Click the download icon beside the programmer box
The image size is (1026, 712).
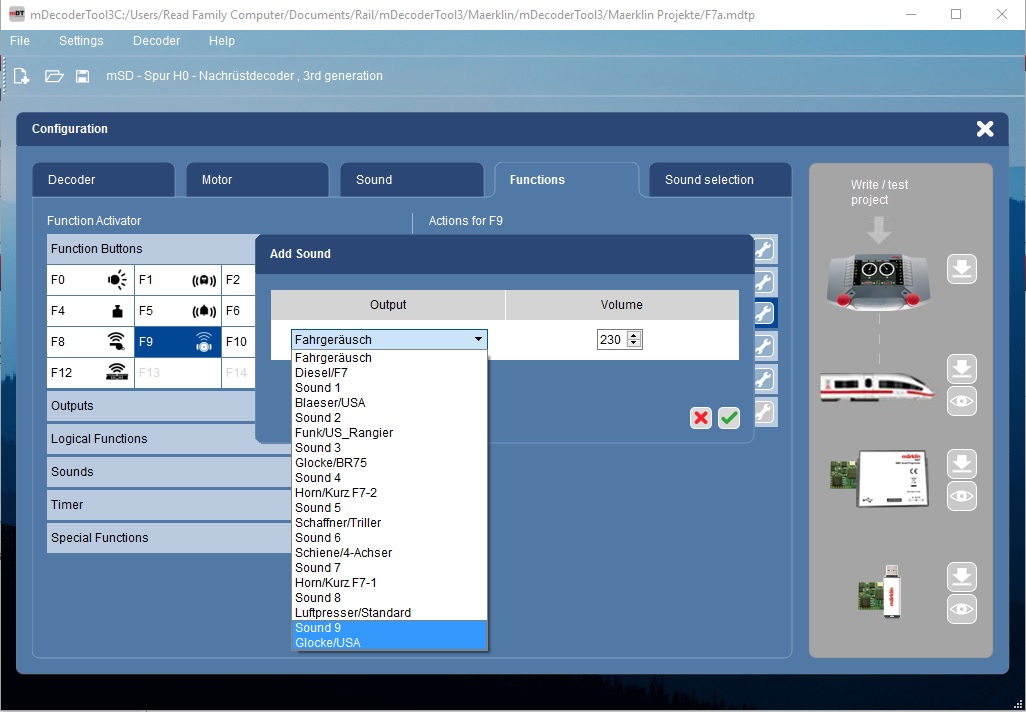click(961, 464)
